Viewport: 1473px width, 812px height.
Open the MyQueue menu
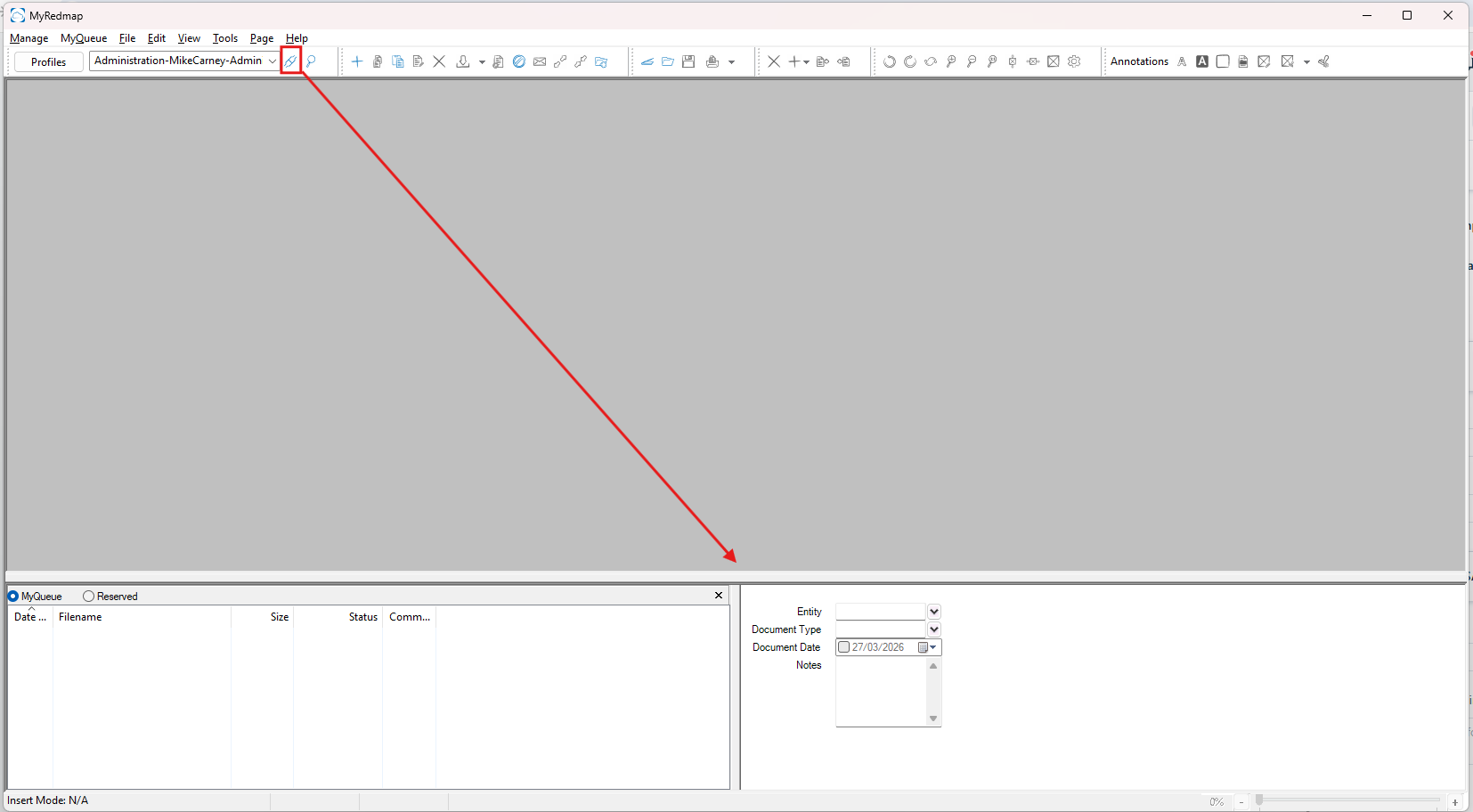(x=84, y=38)
